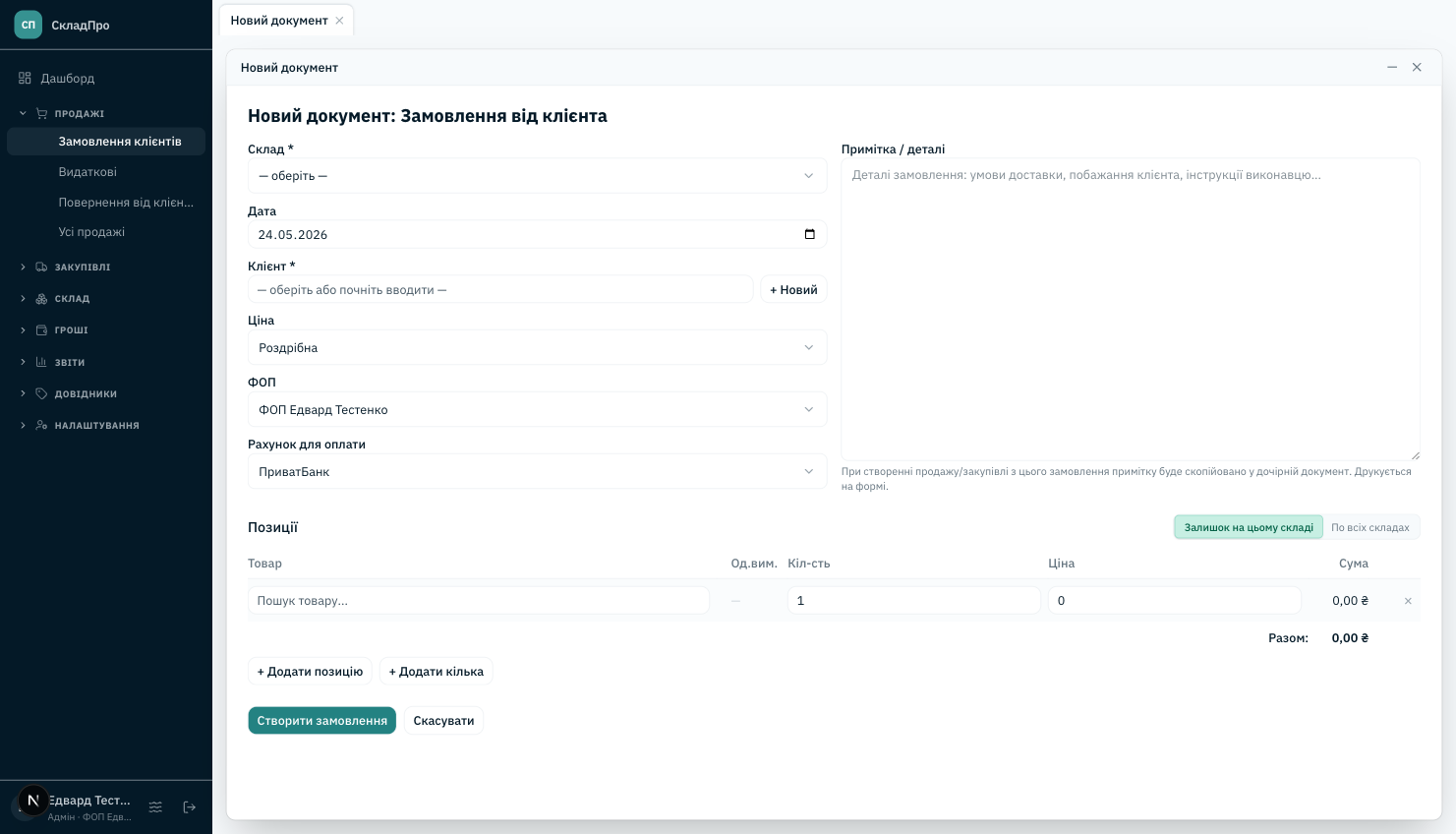Click the users icon beside НАЛАШТУВАННЯ
The image size is (1456, 834).
41,425
